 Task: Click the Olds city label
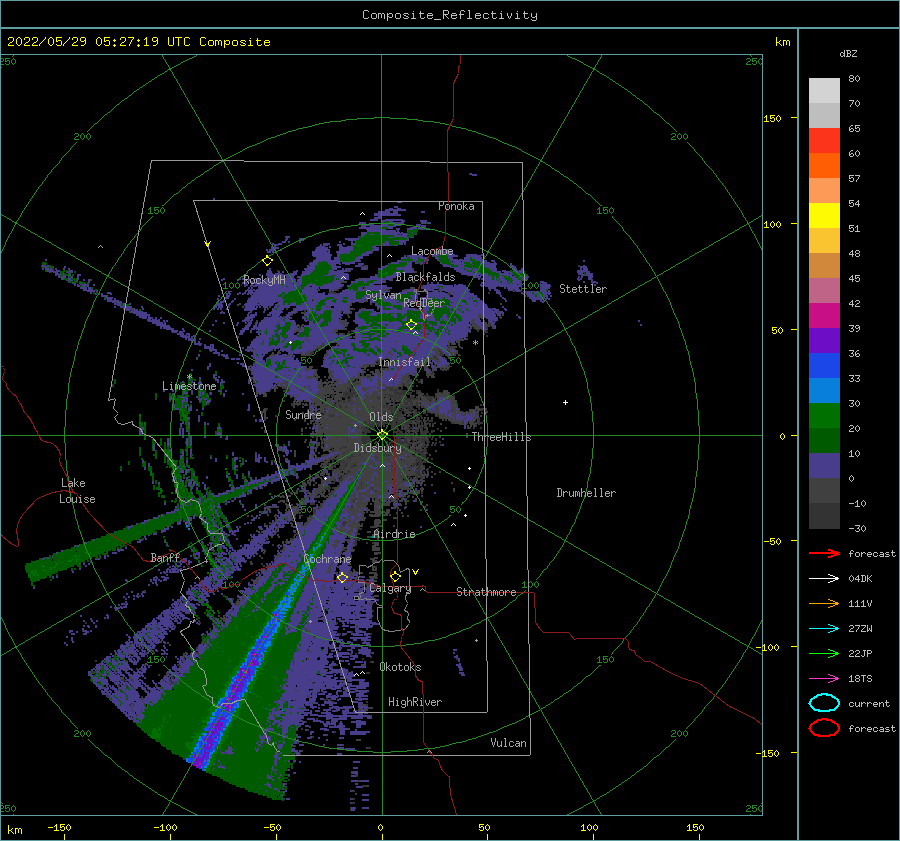(381, 417)
